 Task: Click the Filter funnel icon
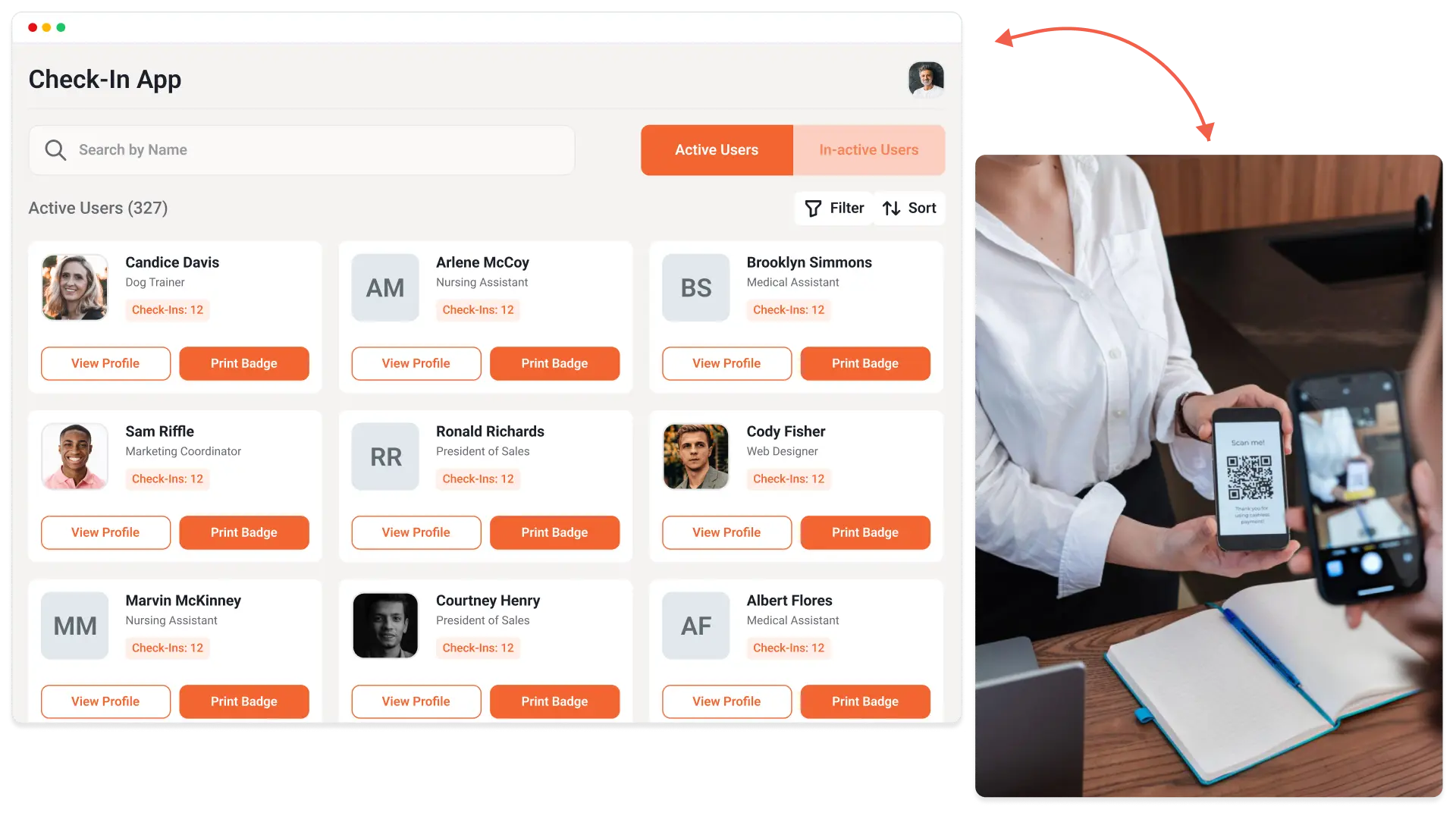[813, 209]
